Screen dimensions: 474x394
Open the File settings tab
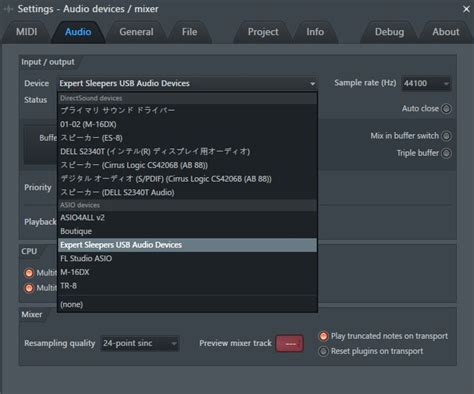[189, 32]
